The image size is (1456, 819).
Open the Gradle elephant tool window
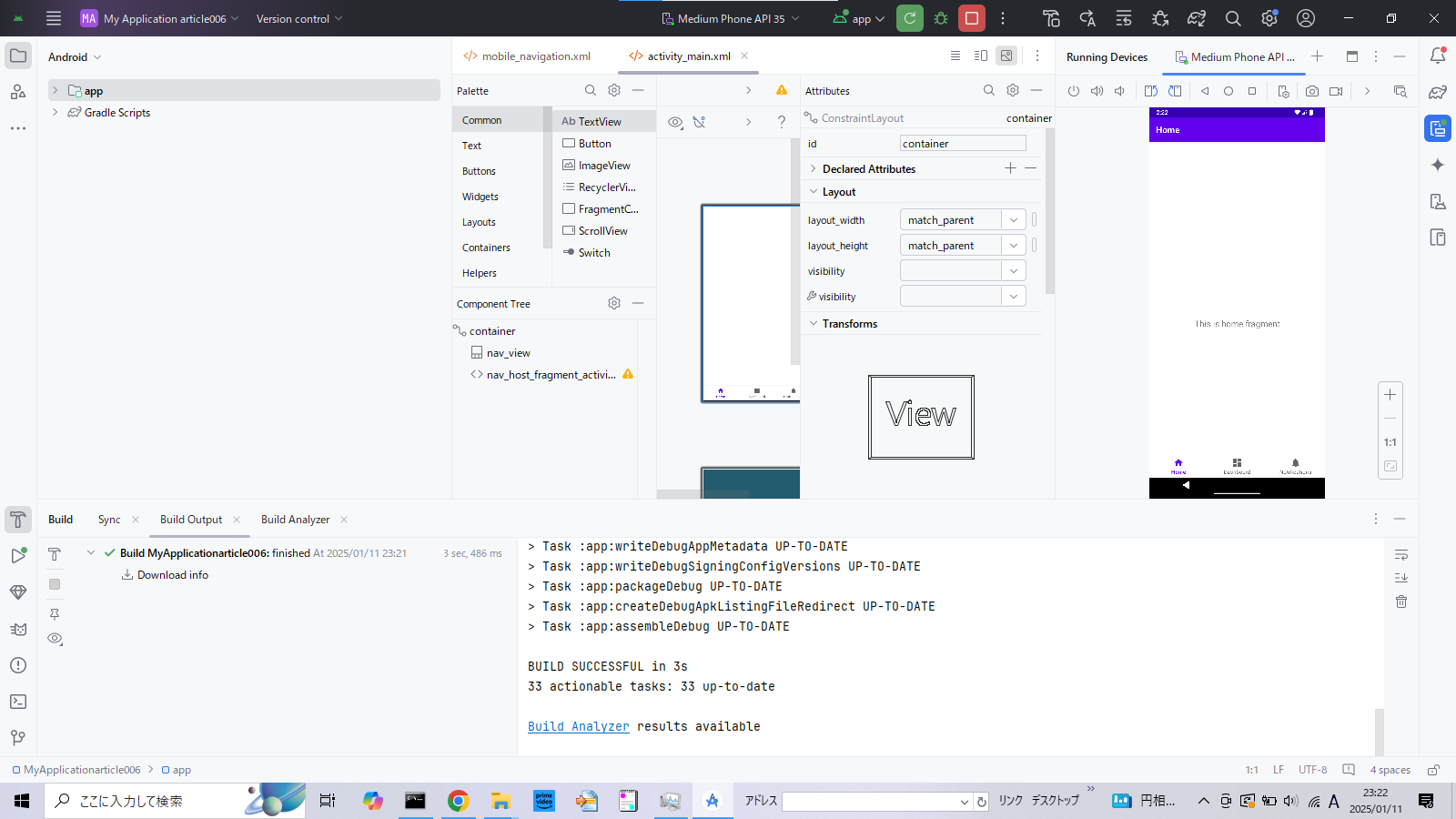(1438, 92)
